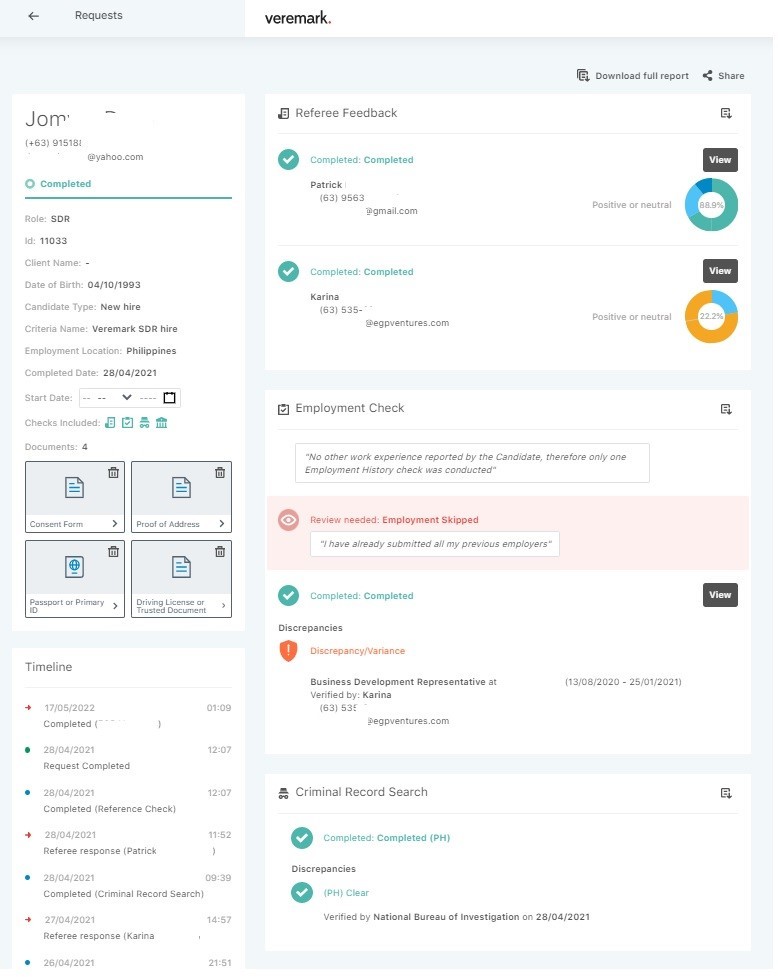Click the eye icon for Employment Skipped review

click(288, 520)
